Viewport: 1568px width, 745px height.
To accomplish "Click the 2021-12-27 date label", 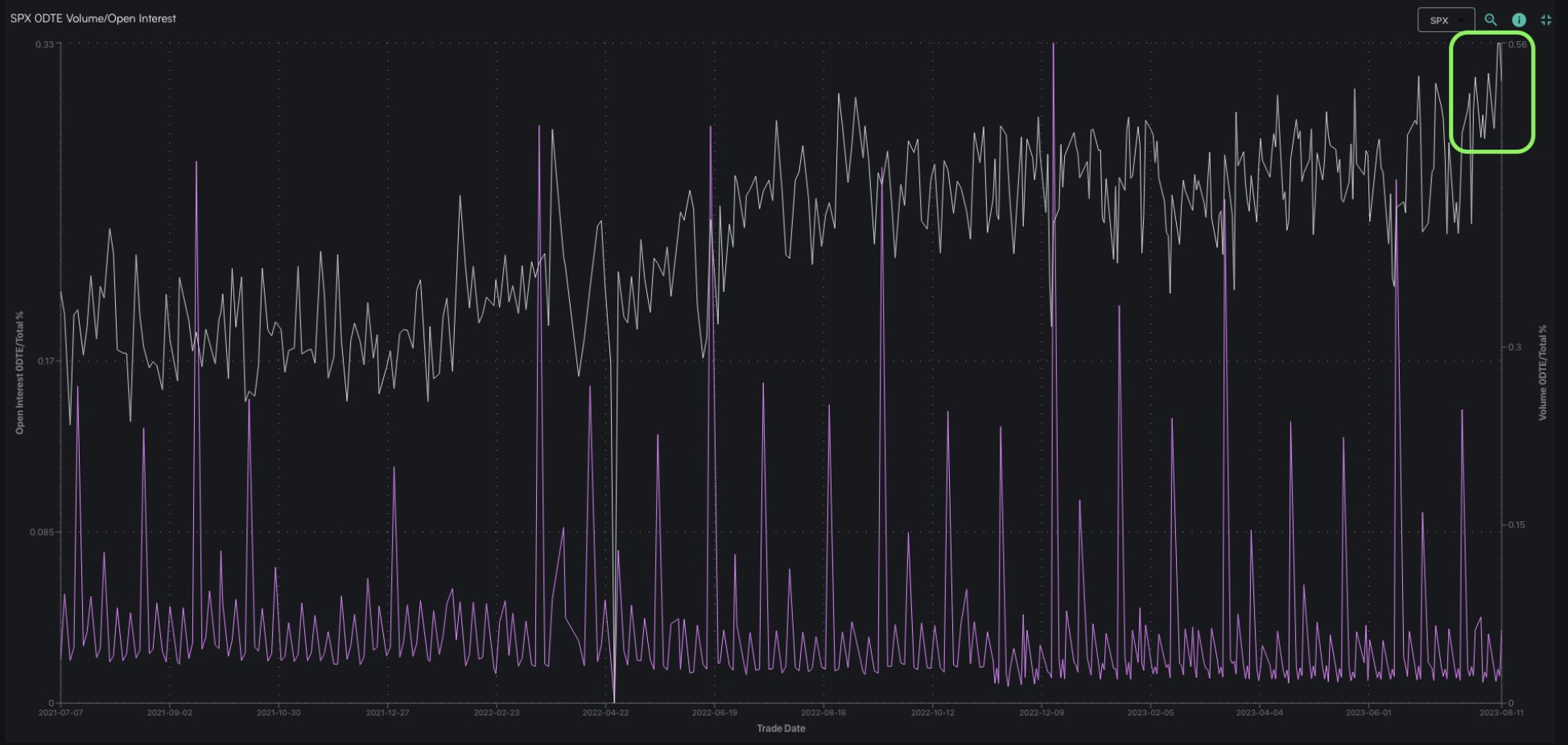I will click(x=388, y=712).
